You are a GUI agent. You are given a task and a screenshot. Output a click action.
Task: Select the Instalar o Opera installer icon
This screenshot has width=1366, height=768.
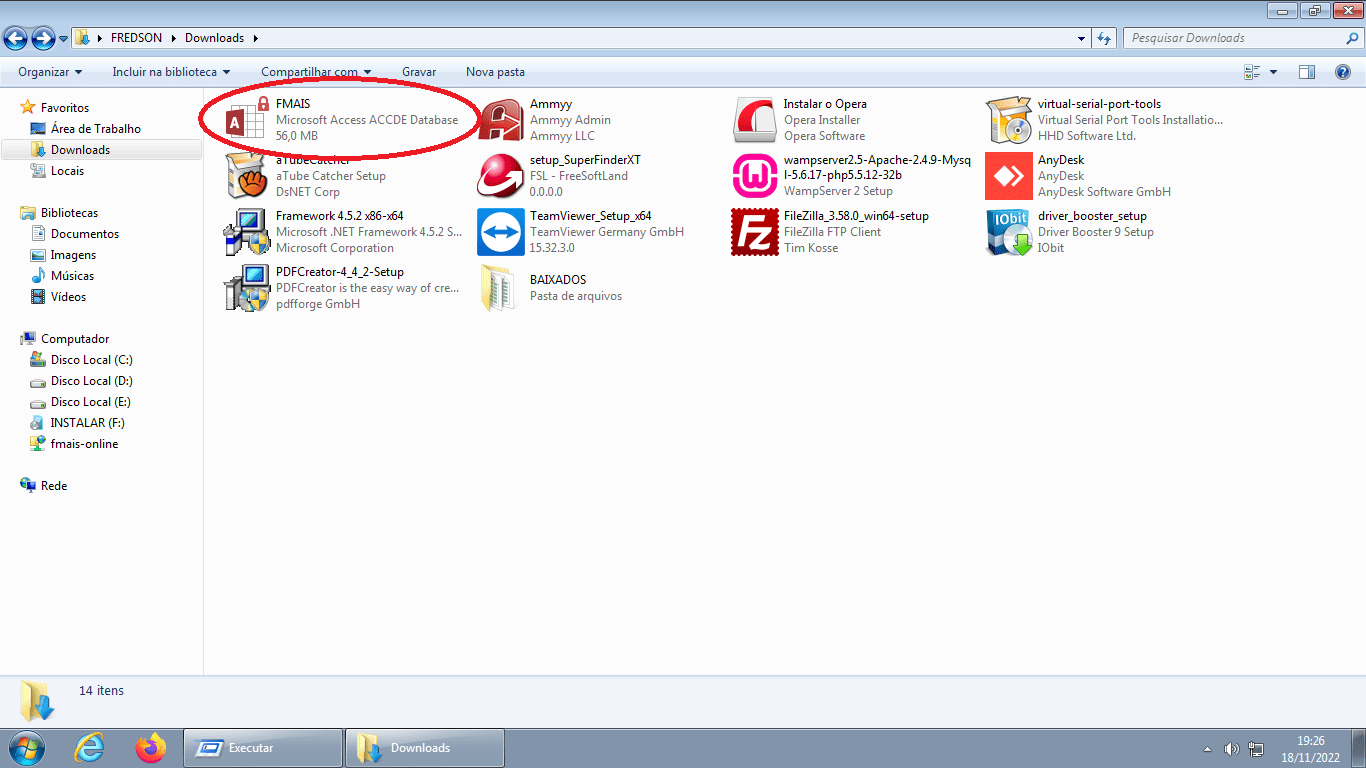pyautogui.click(x=754, y=120)
